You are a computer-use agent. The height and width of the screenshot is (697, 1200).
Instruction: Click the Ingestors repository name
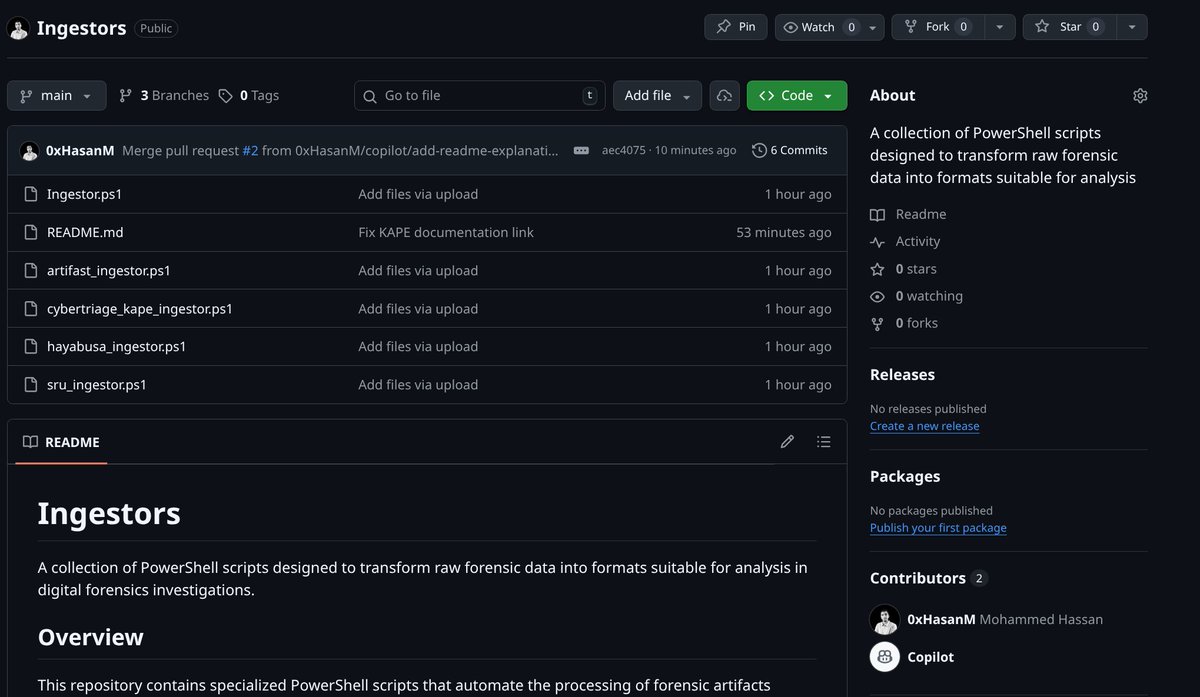[x=81, y=28]
